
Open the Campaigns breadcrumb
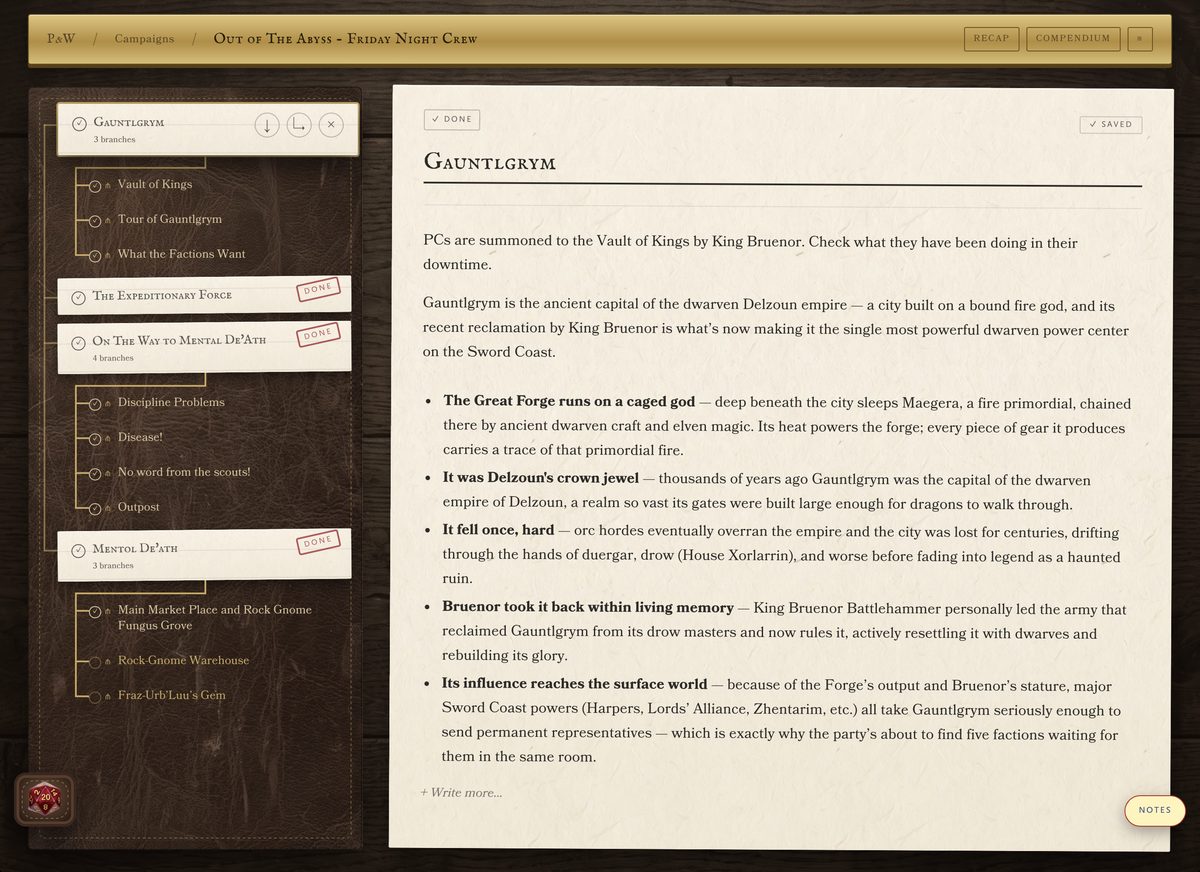pyautogui.click(x=144, y=39)
